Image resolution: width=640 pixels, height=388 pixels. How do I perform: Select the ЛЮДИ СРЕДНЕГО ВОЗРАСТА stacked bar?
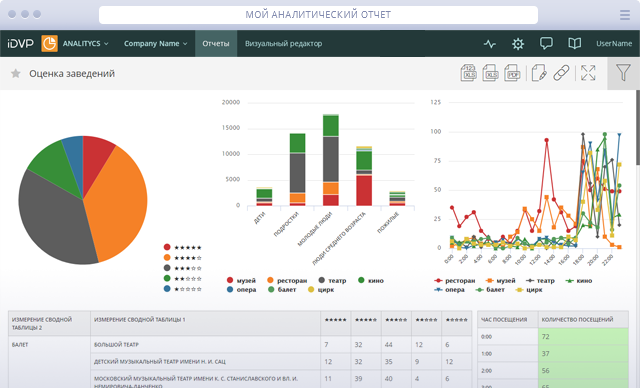pos(364,176)
